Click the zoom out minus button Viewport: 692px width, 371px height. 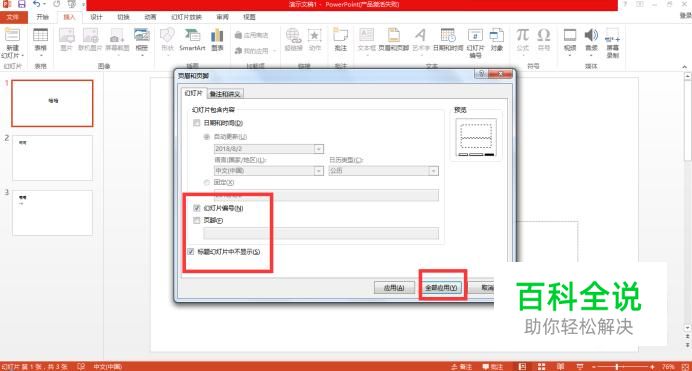click(594, 367)
